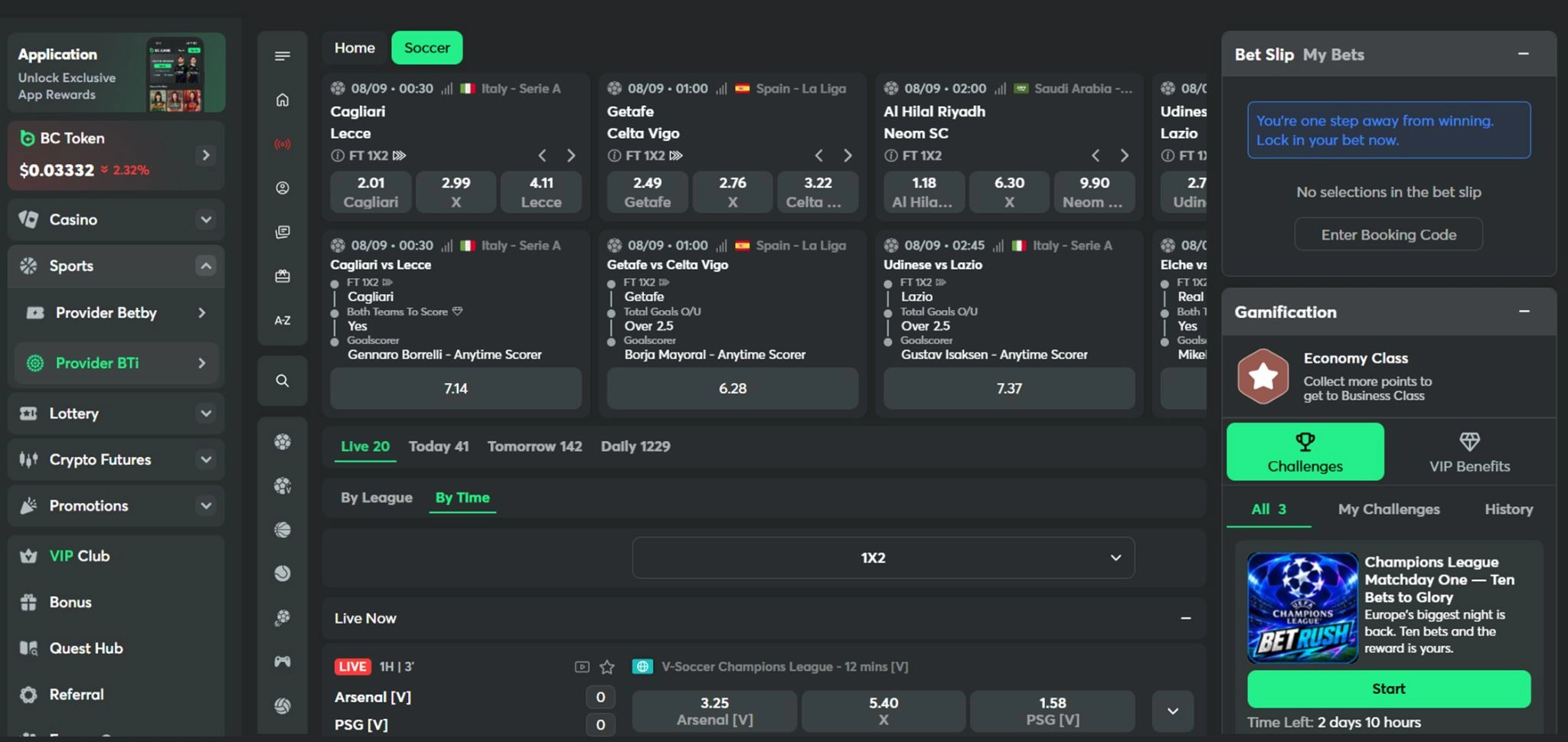Open the A-Z sports list
Image resolution: width=1568 pixels, height=742 pixels.
[x=283, y=320]
